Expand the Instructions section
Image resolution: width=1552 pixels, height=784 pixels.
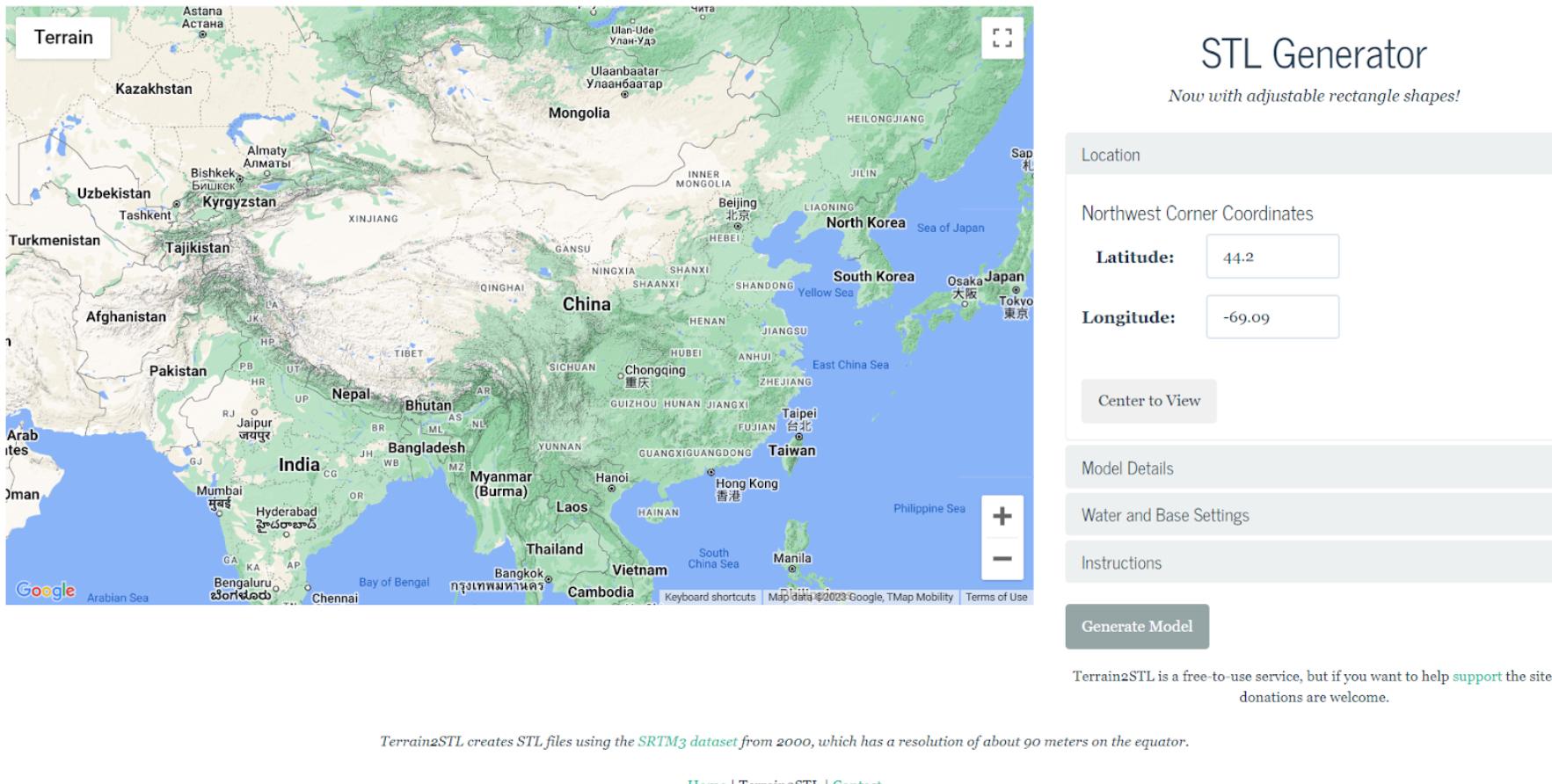pos(1308,563)
